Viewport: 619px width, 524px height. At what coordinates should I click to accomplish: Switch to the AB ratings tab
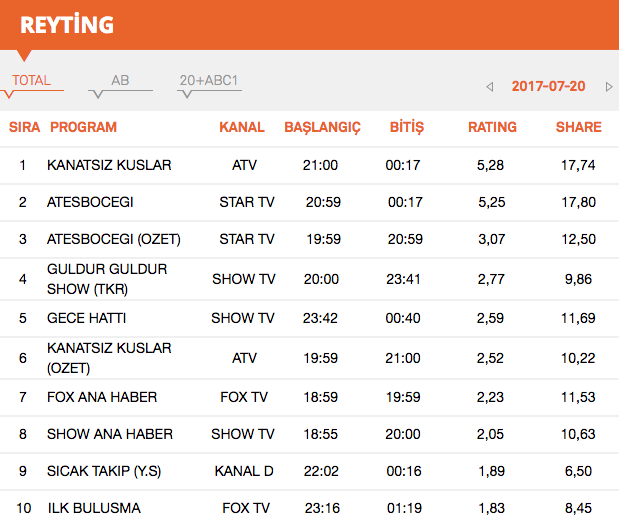[120, 81]
